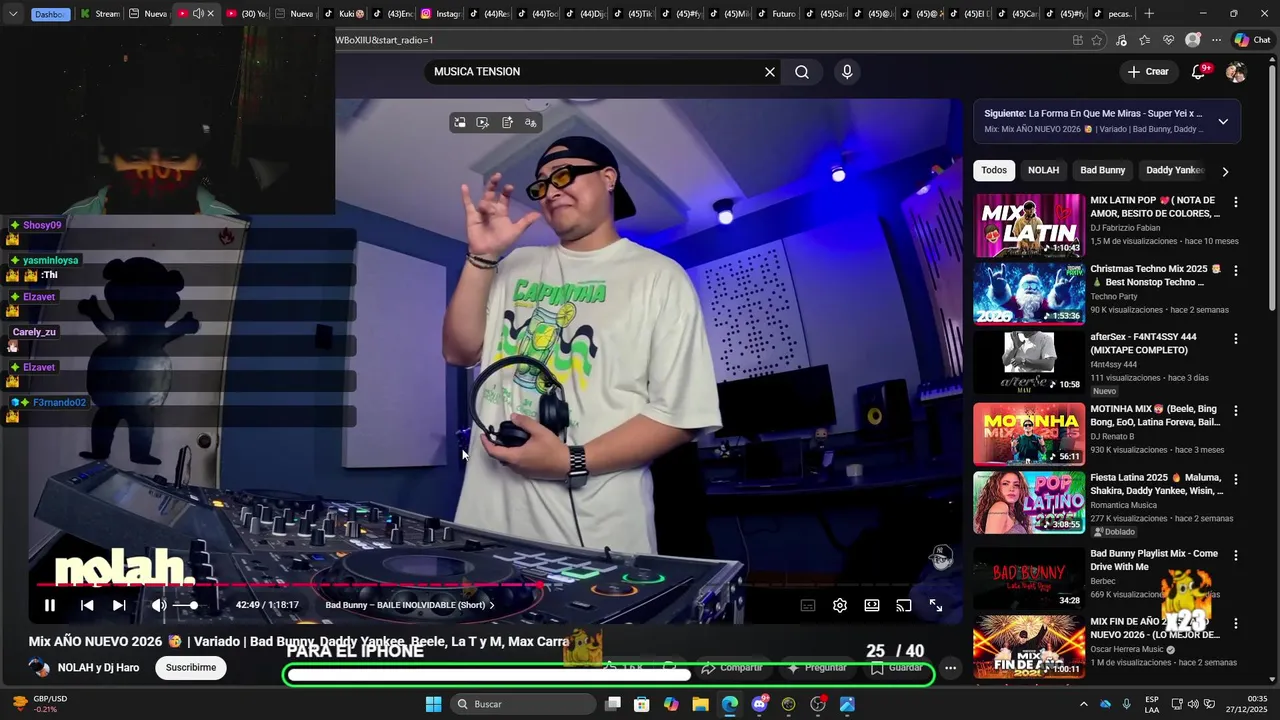This screenshot has height=720, width=1280.
Task: Select the 'Bad Bunny' filter chip
Action: click(x=1103, y=170)
